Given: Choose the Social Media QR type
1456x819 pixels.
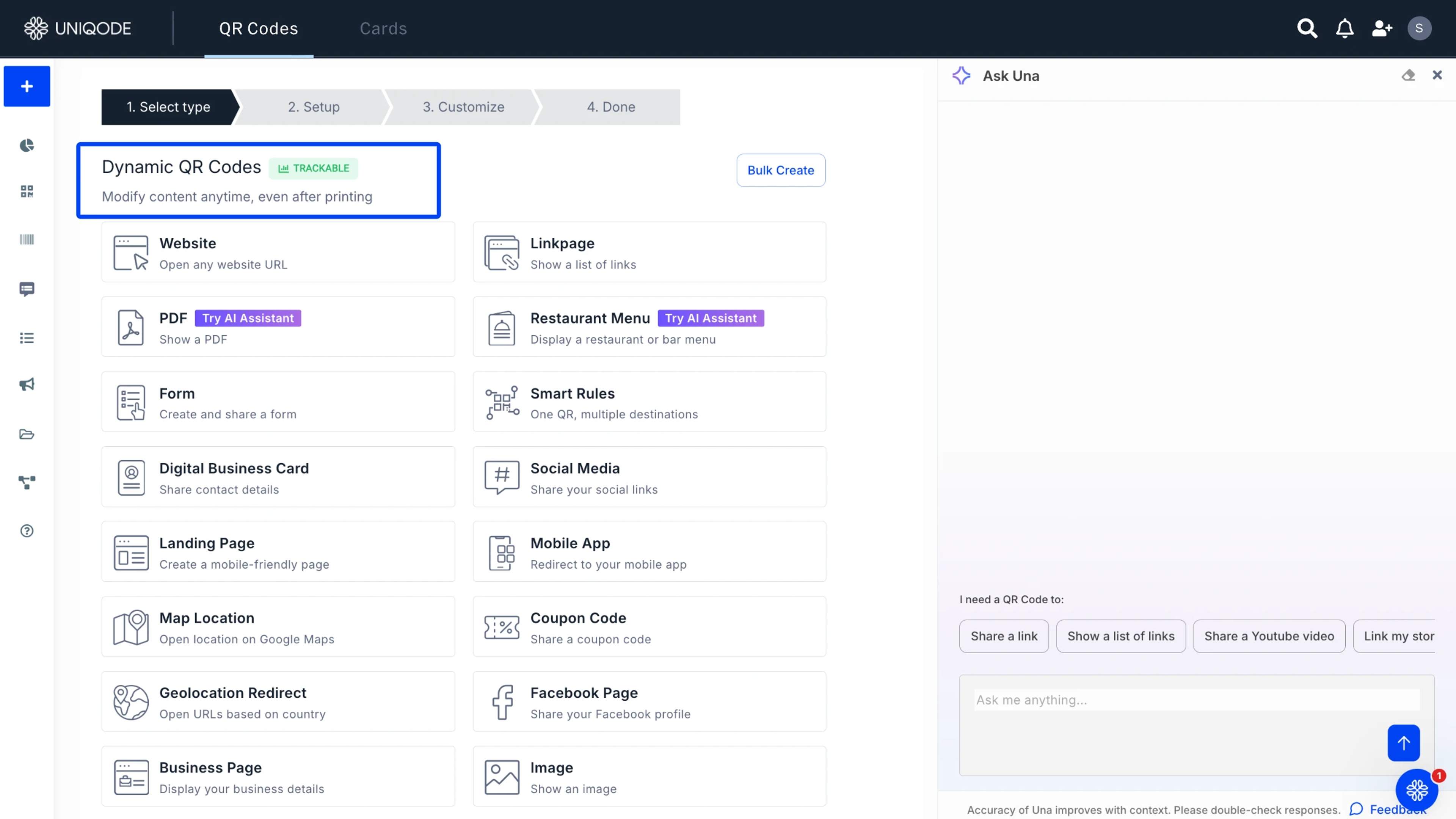Looking at the screenshot, I should click(x=650, y=477).
